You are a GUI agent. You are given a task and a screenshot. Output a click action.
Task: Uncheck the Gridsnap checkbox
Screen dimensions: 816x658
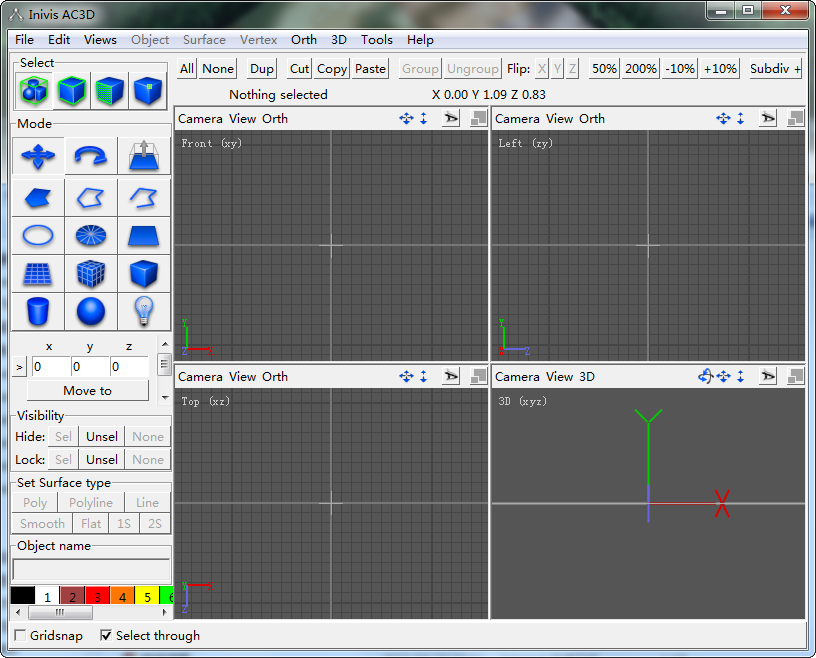click(x=20, y=636)
